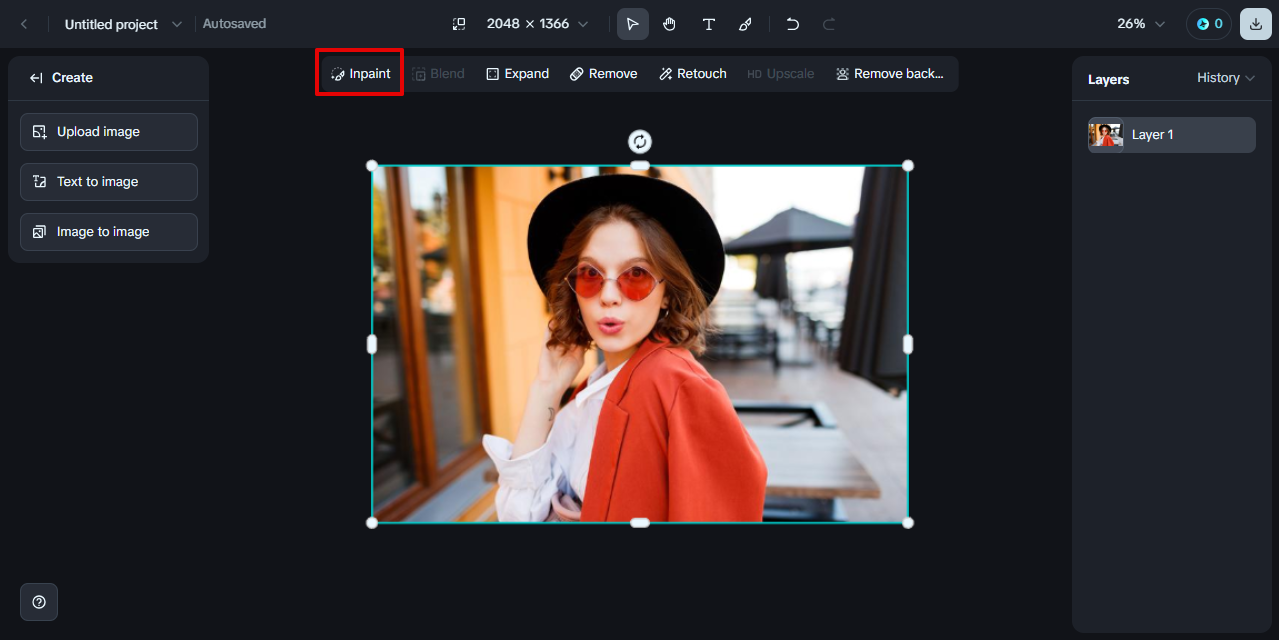Viewport: 1279px width, 640px height.
Task: Open the Inpaint tool
Action: pos(360,74)
